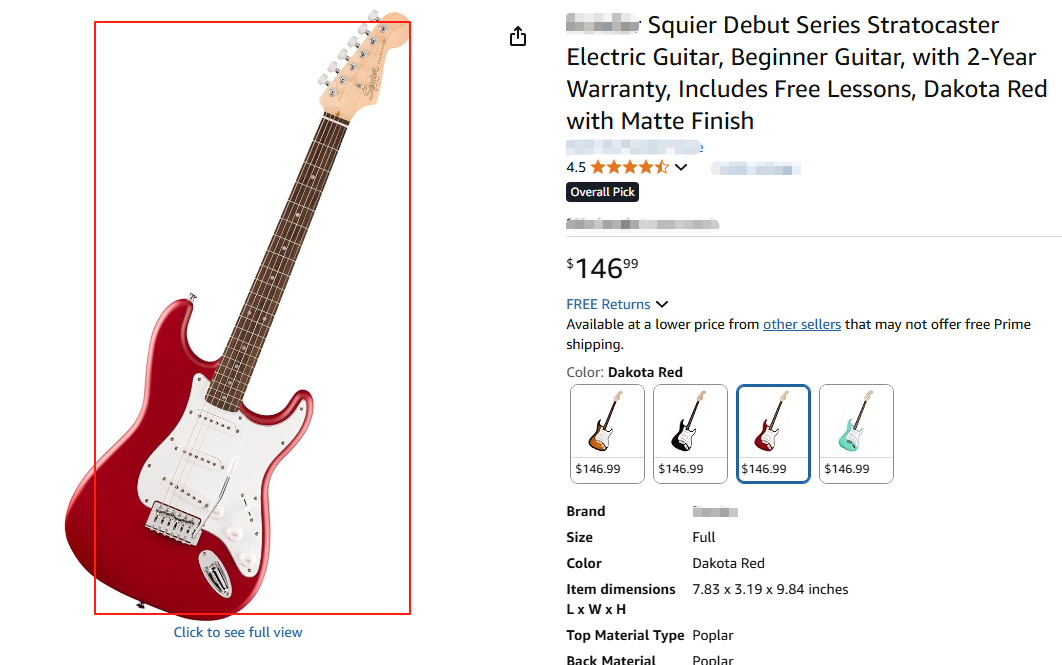Click the share icon beside the product image

coord(517,37)
